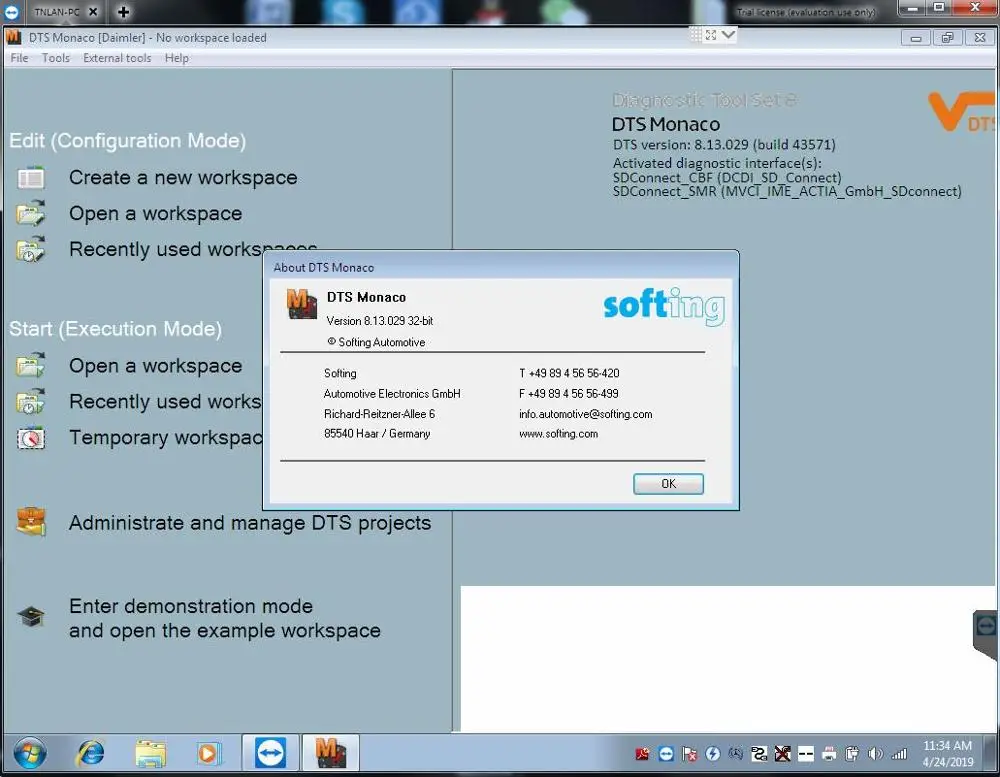Click the demonstration mode graduation cap icon
The height and width of the screenshot is (777, 1000).
pos(31,617)
